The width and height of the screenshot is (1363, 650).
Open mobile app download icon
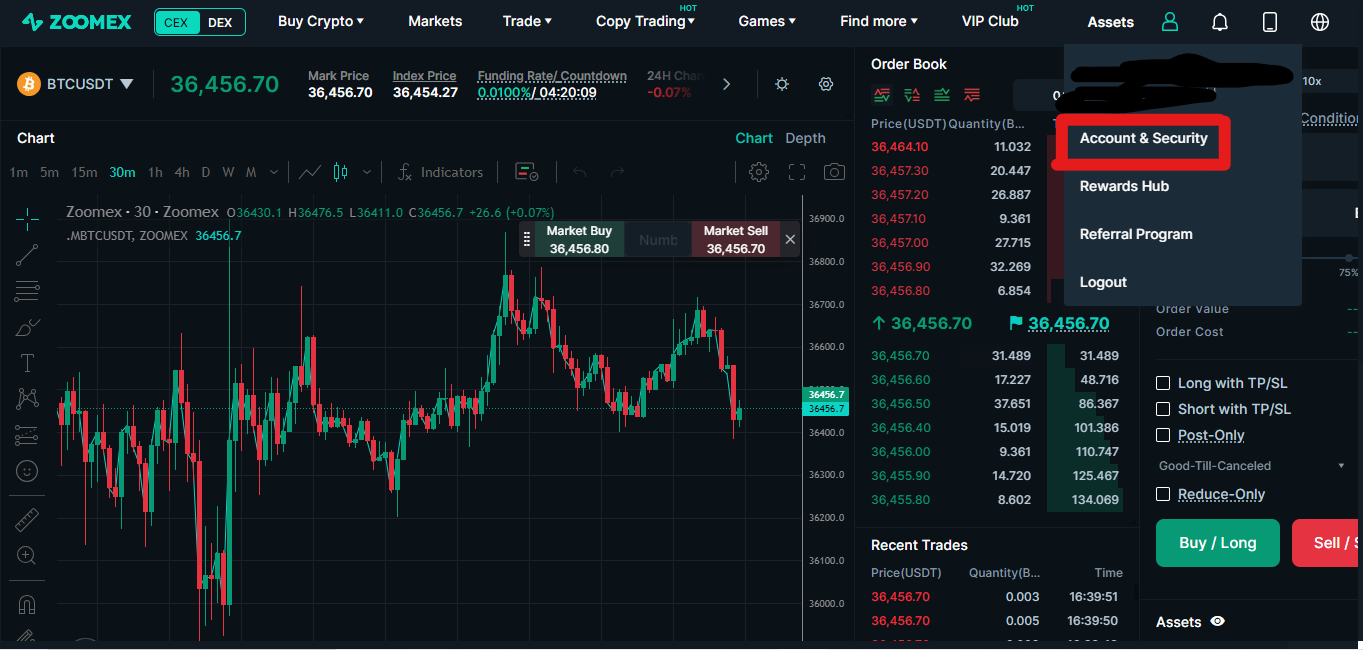pyautogui.click(x=1270, y=22)
